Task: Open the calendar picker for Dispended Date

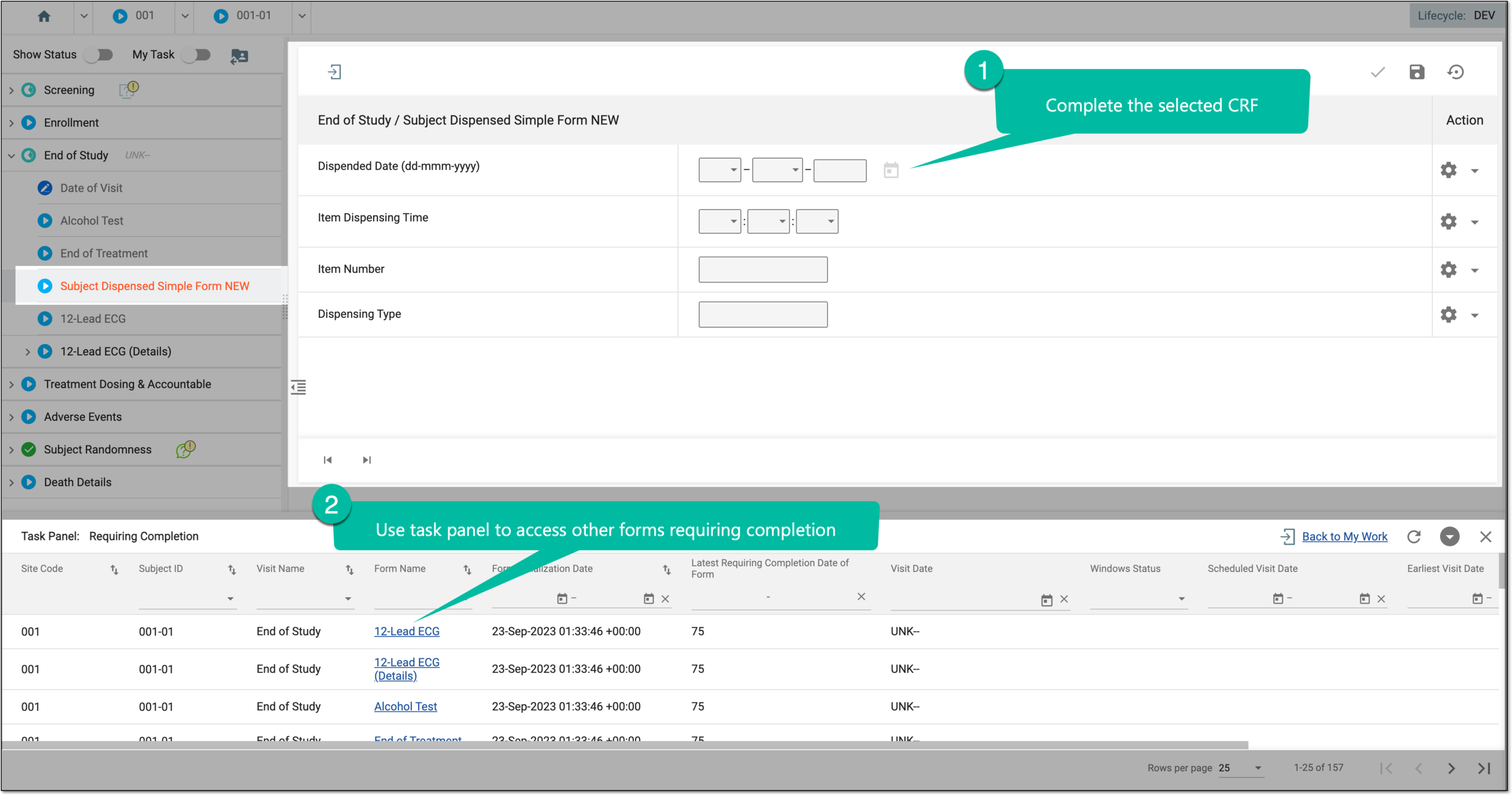Action: coord(891,170)
